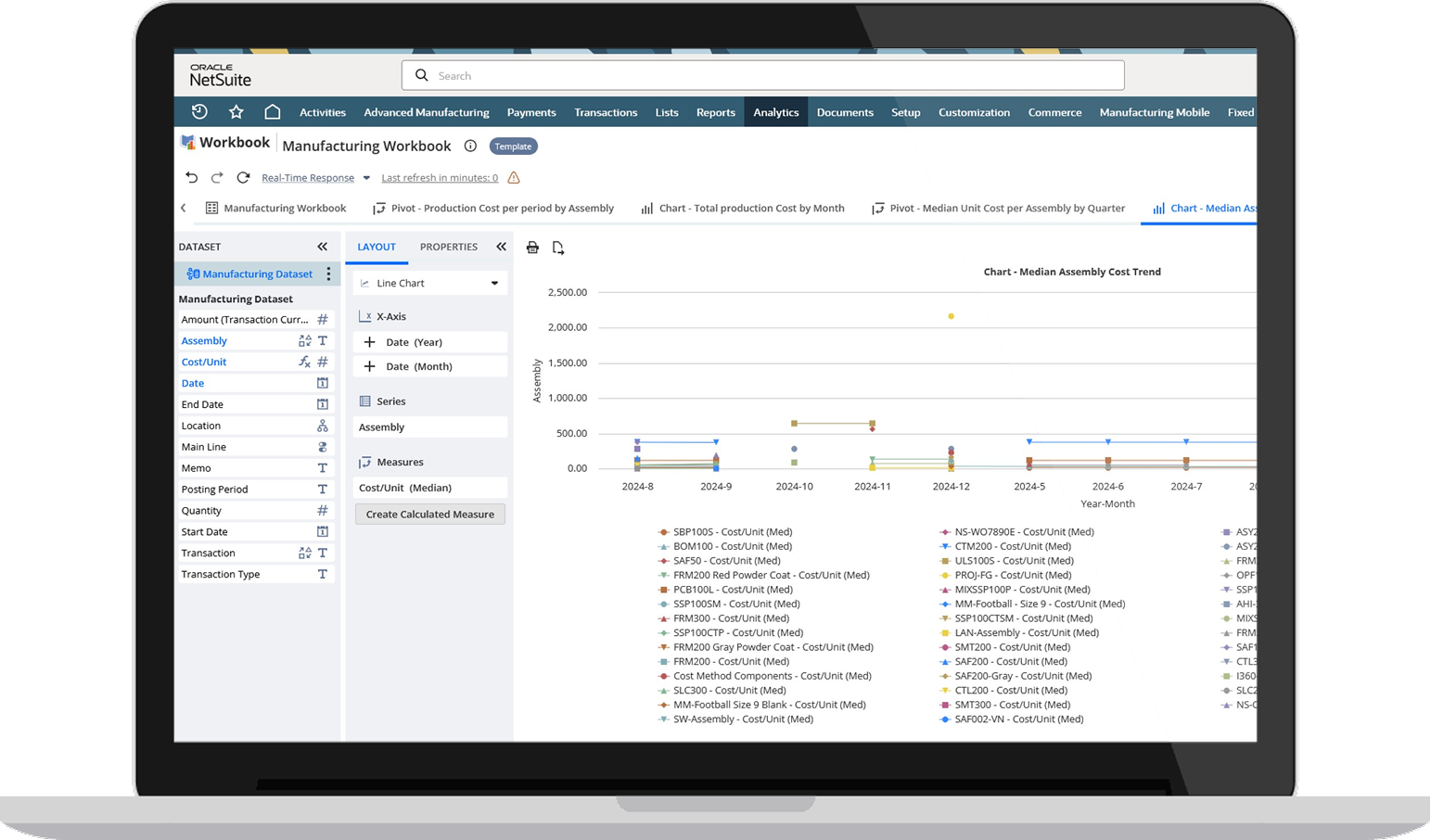This screenshot has height=840, width=1431.
Task: Open the Transactions menu
Action: point(606,112)
